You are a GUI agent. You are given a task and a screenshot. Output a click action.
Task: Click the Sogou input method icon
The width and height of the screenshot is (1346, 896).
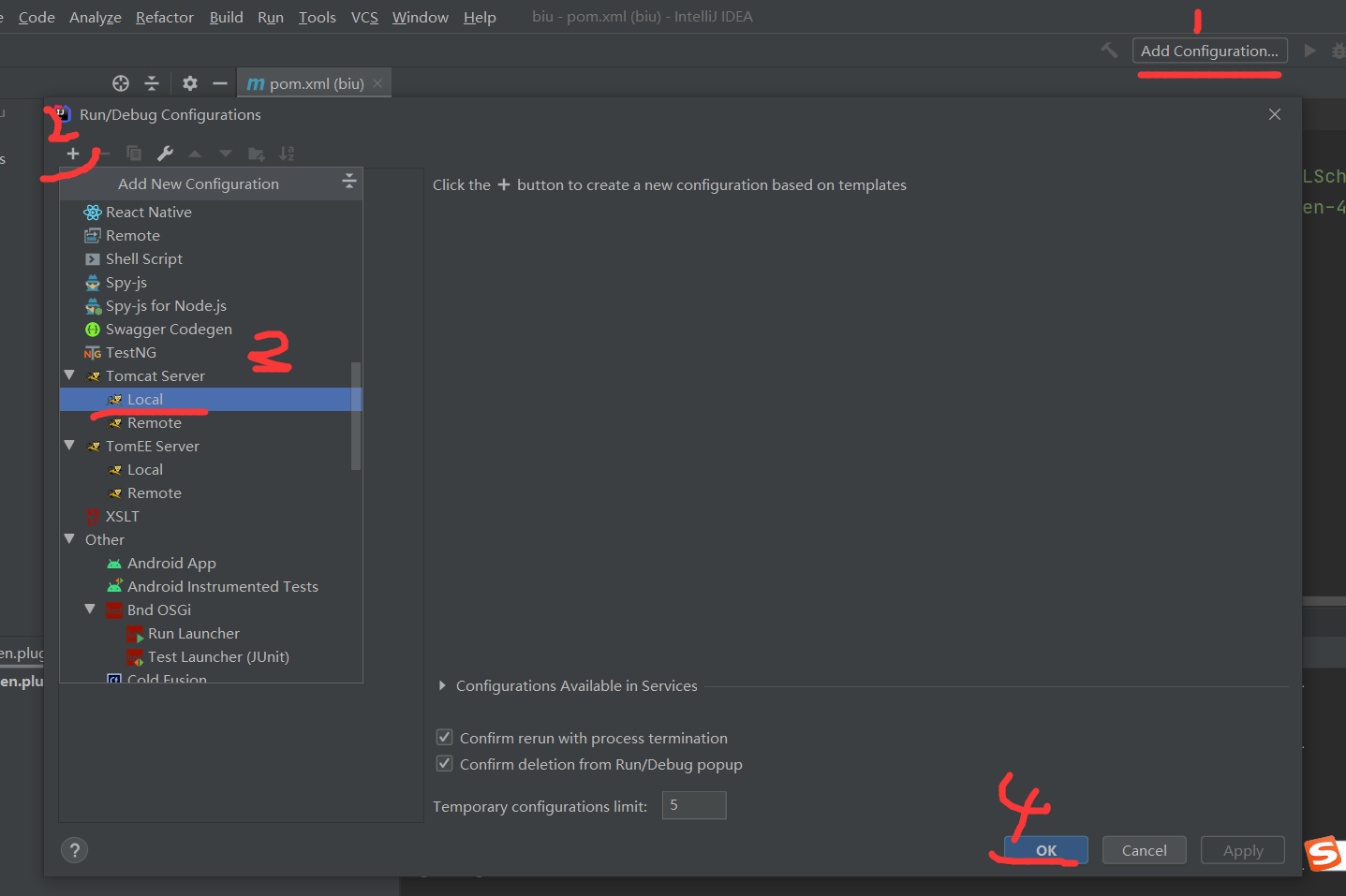coord(1324,853)
